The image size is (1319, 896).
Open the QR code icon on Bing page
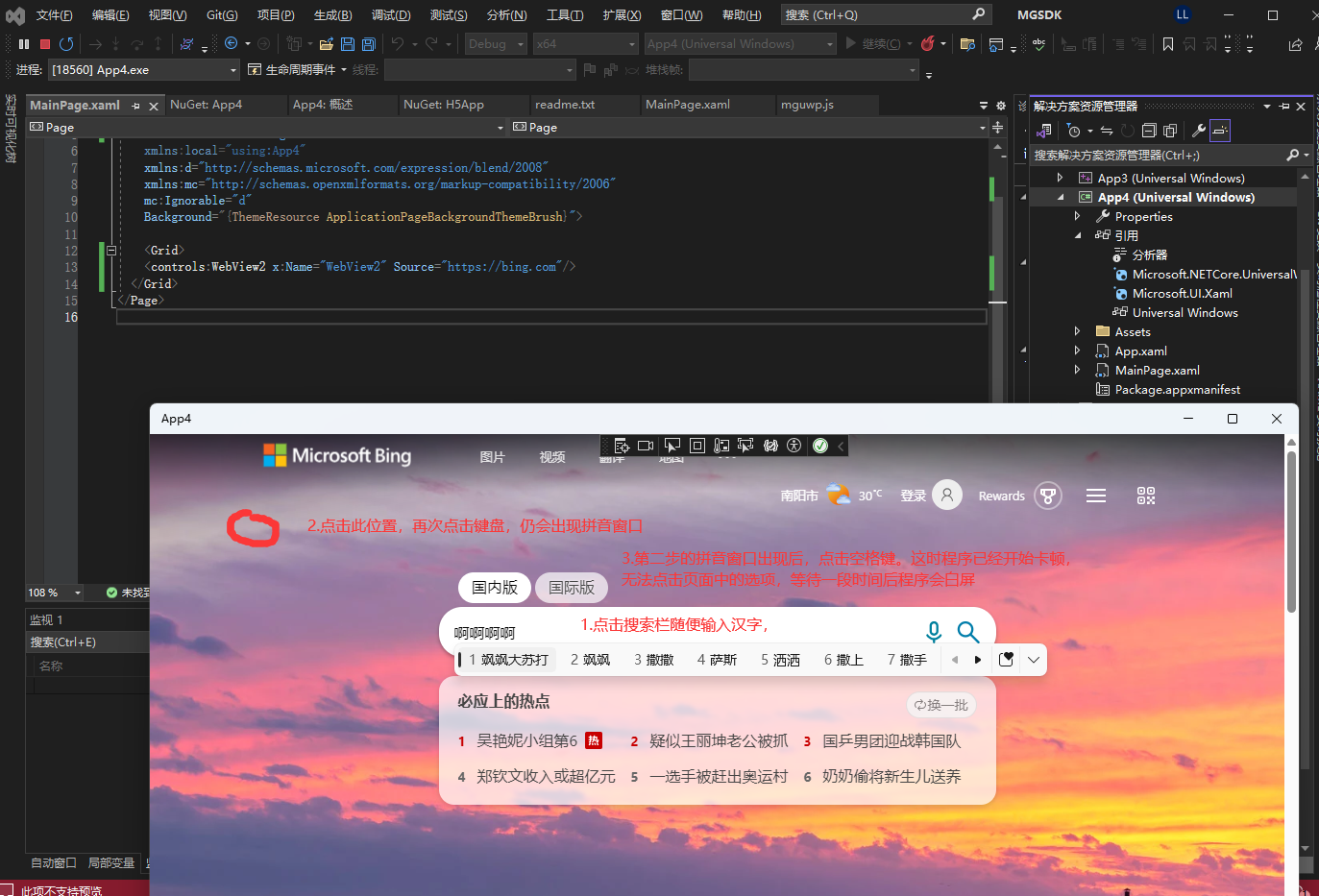tap(1145, 496)
